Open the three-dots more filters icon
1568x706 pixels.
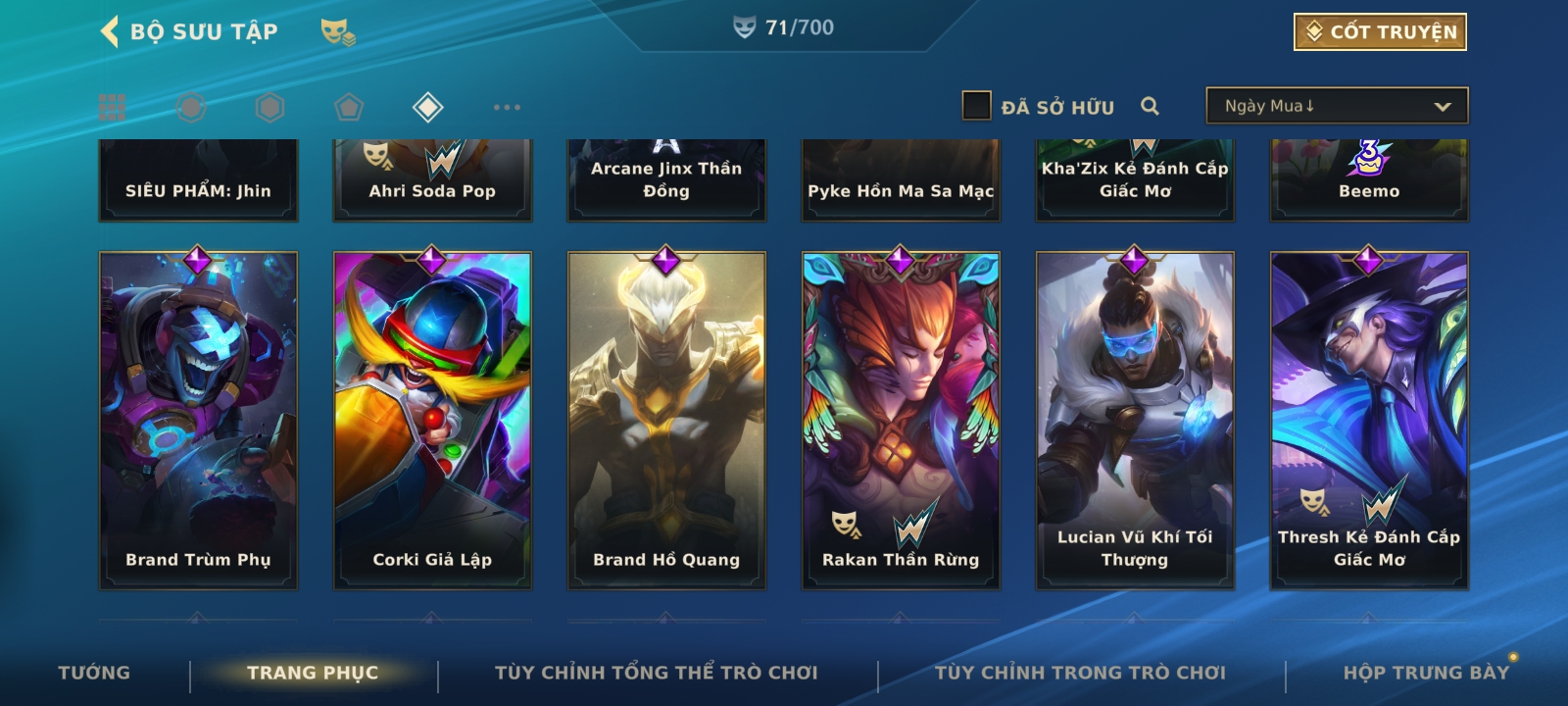point(507,107)
